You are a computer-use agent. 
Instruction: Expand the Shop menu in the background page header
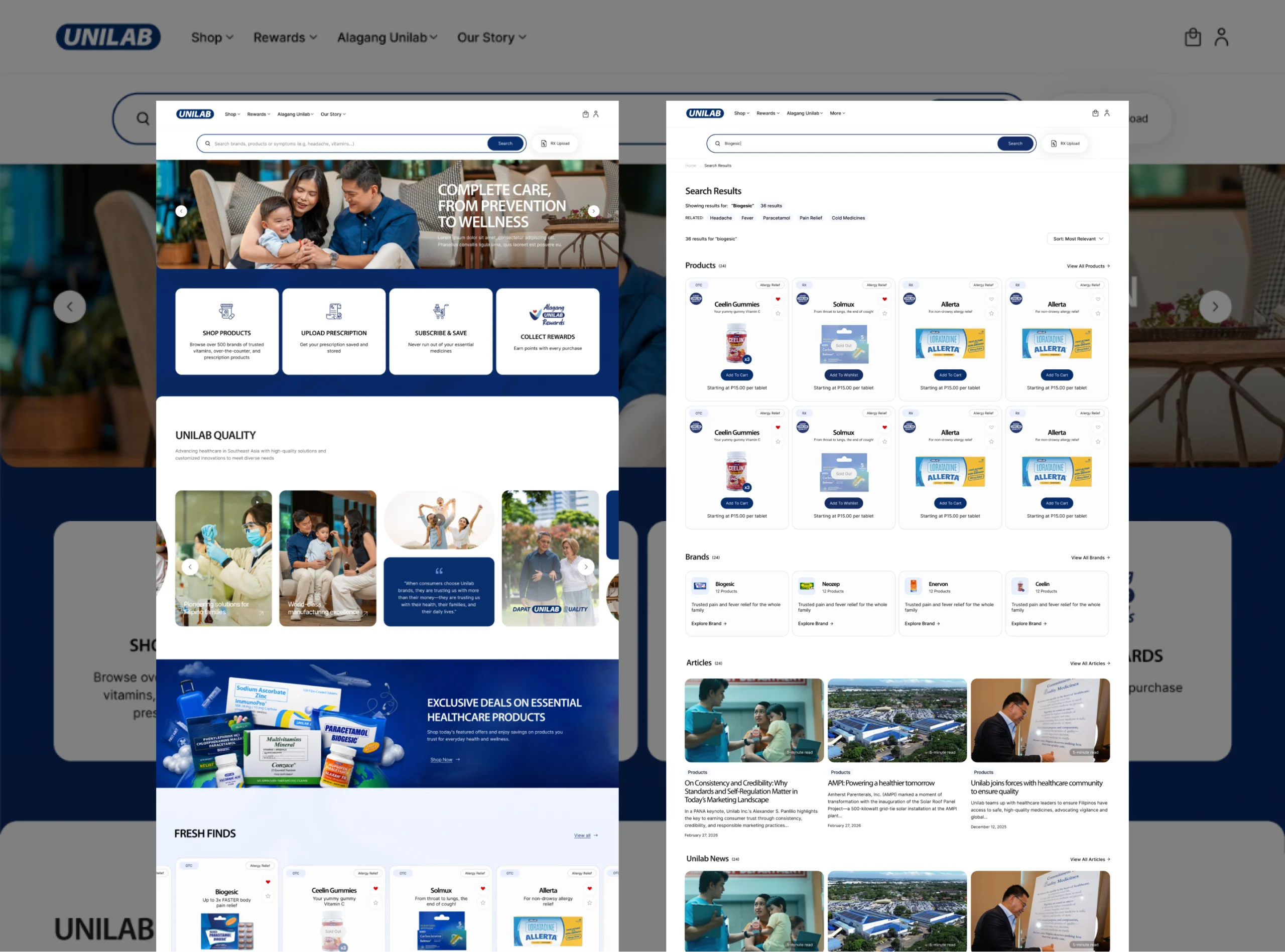click(x=212, y=38)
